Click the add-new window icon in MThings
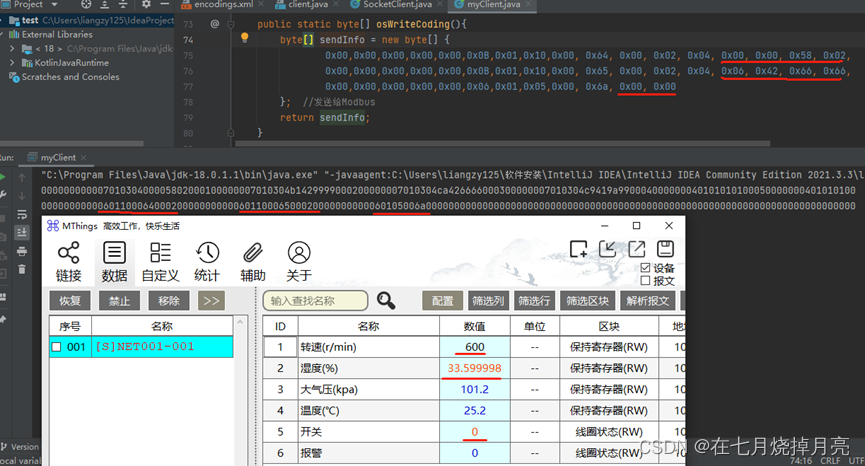 pos(578,249)
